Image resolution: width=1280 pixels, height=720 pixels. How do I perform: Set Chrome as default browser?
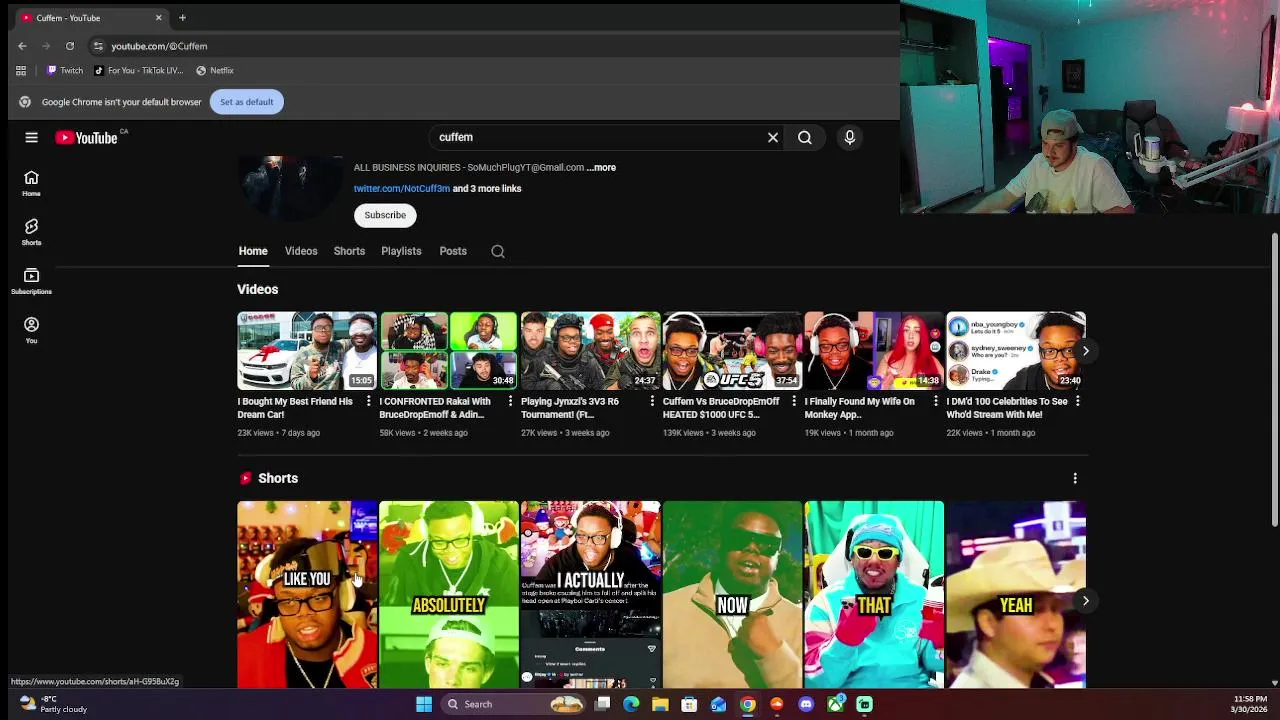coord(247,102)
